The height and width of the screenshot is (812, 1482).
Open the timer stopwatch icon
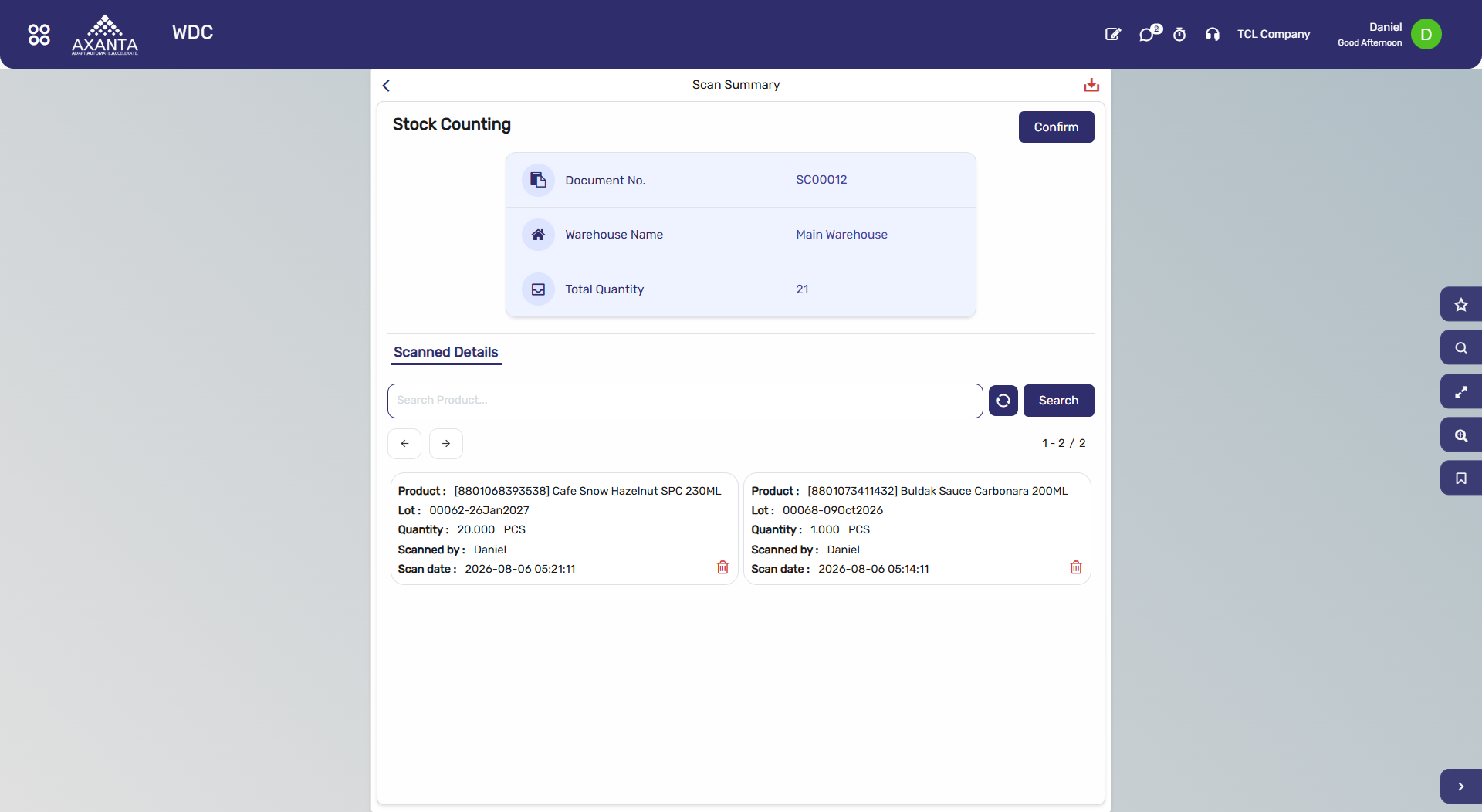pos(1179,34)
